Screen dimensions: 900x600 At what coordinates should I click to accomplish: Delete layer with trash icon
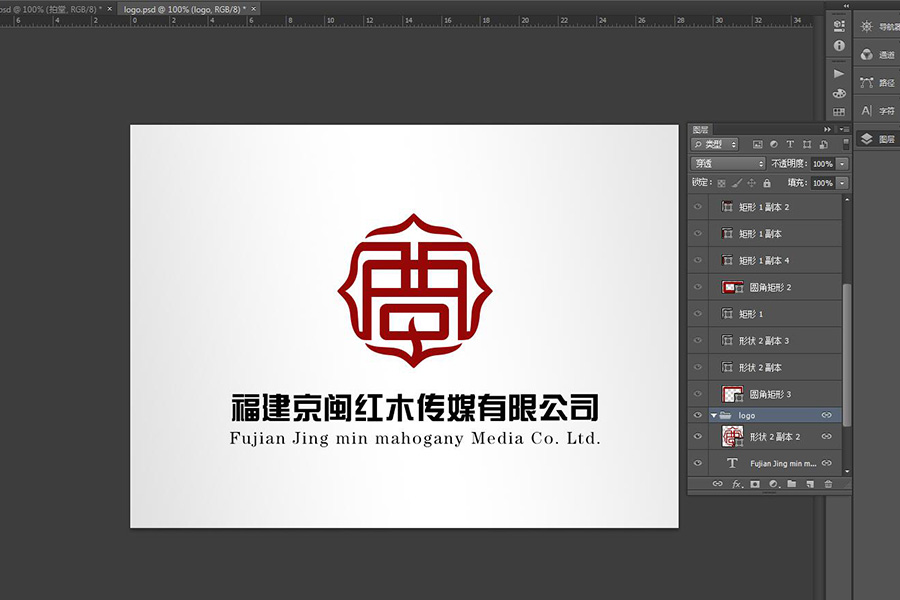point(828,484)
